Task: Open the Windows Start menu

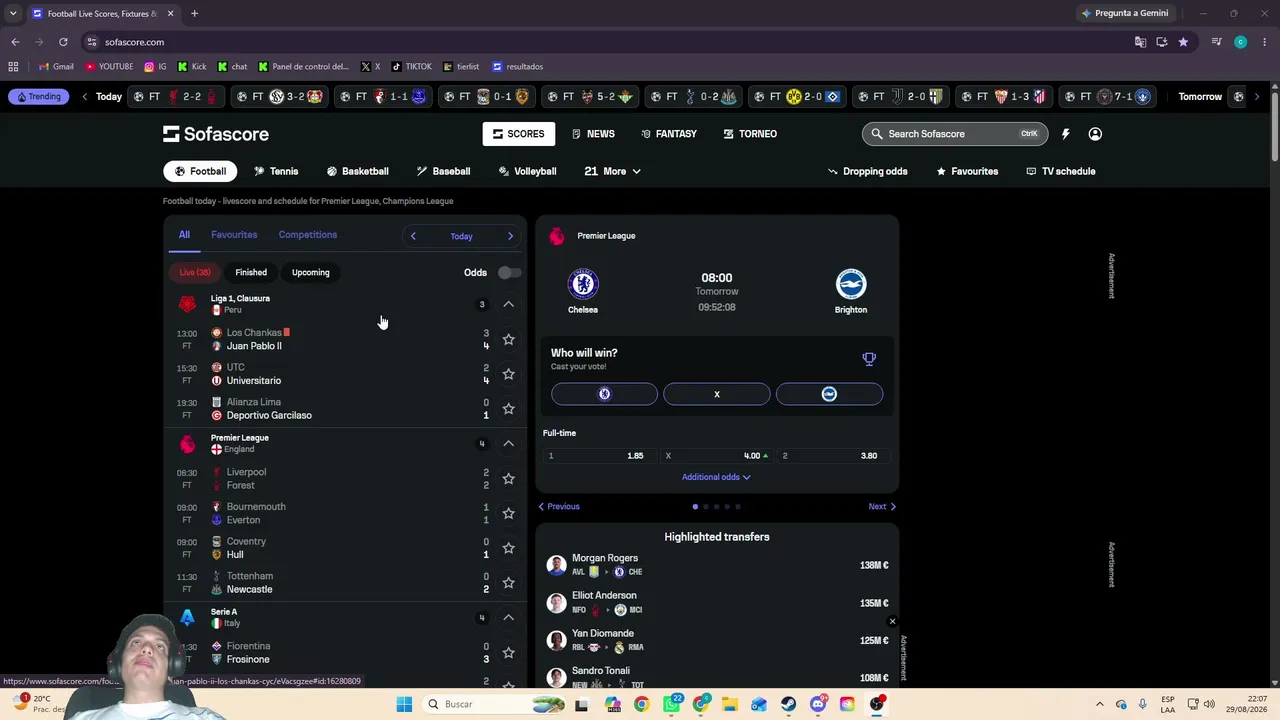Action: tap(404, 704)
